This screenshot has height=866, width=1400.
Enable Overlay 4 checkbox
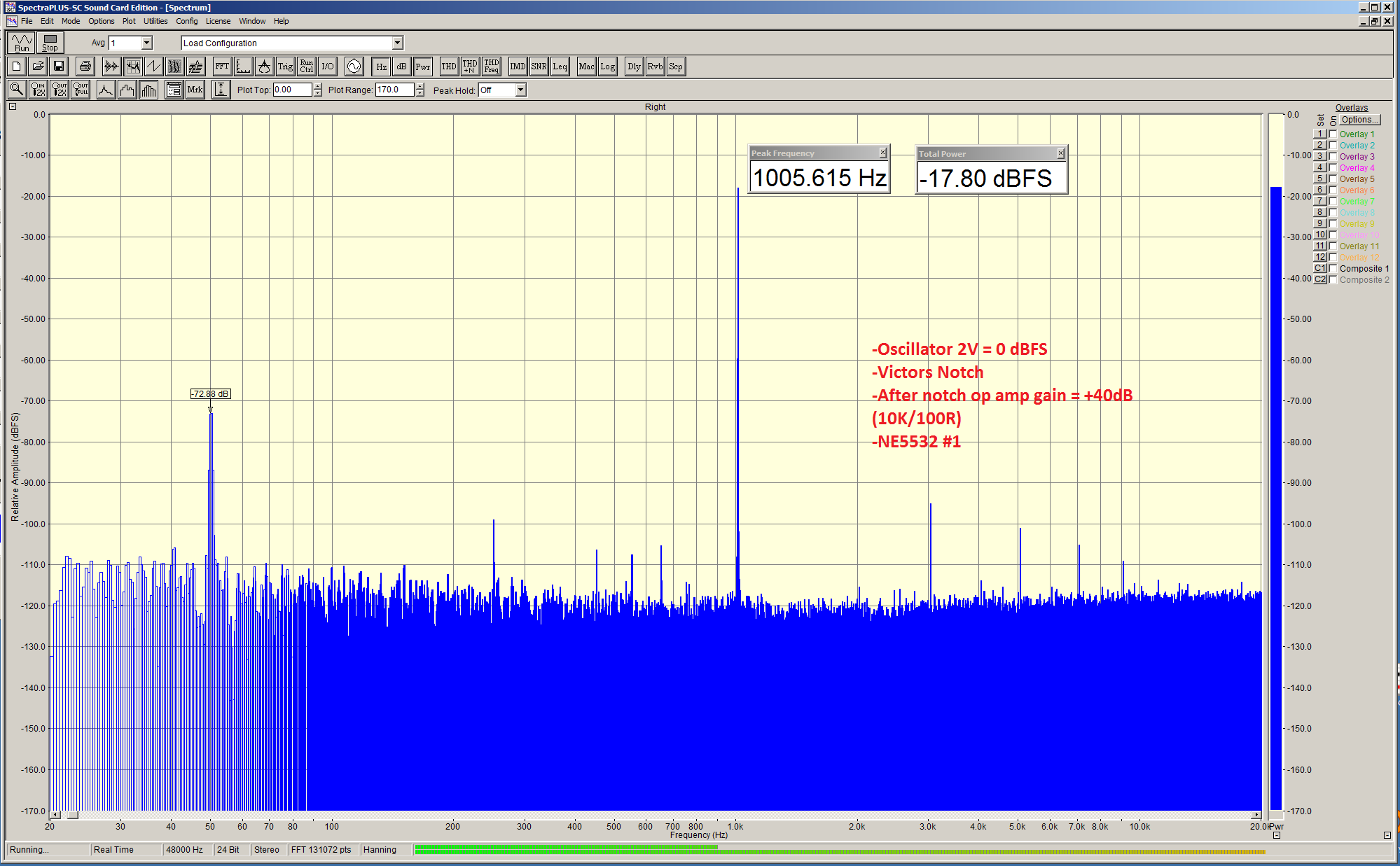coord(1333,167)
